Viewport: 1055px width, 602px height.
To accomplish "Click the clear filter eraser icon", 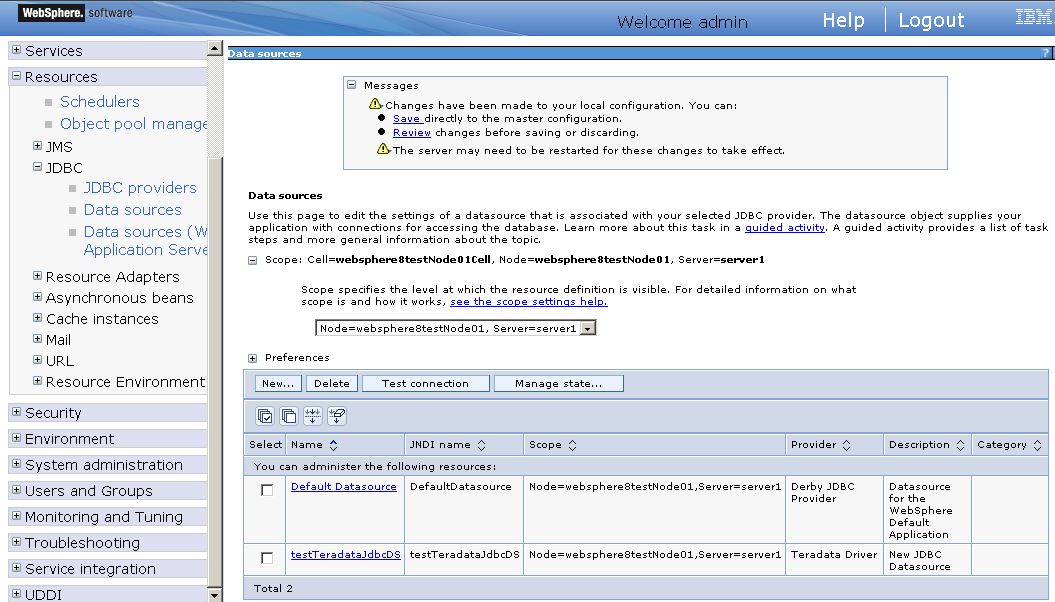I will [x=337, y=416].
